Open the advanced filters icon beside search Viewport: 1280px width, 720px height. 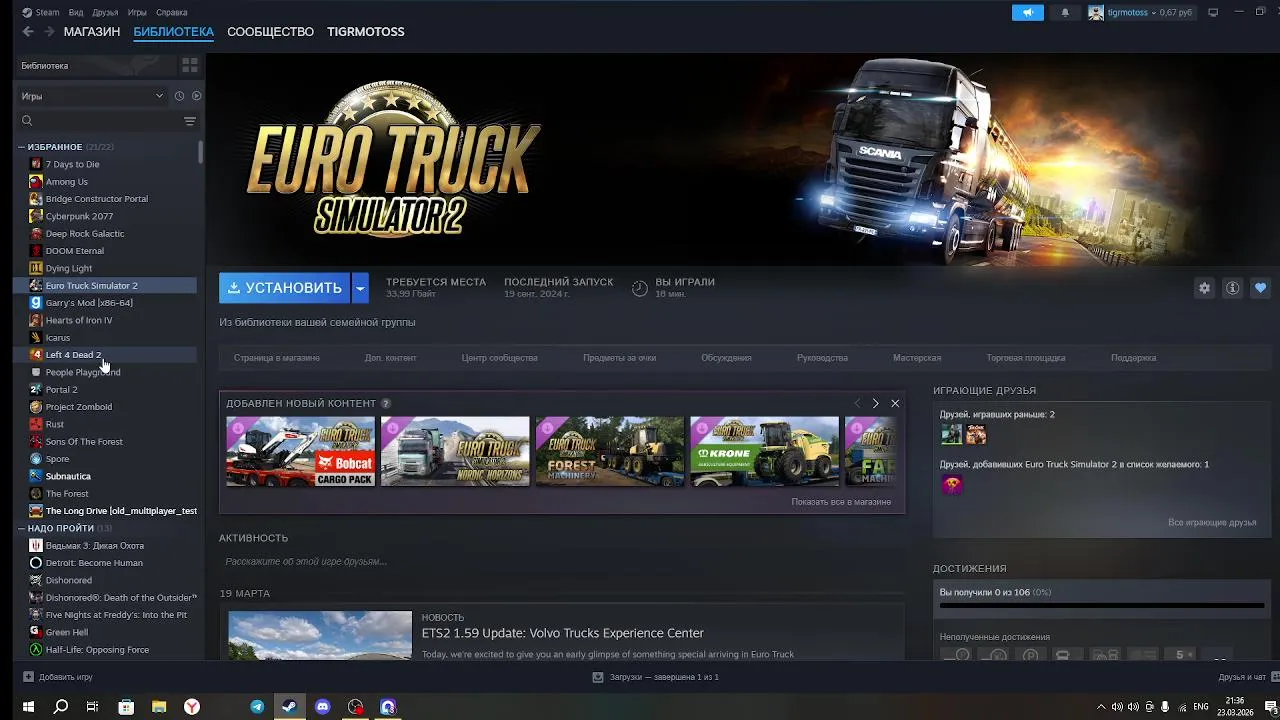[x=190, y=121]
